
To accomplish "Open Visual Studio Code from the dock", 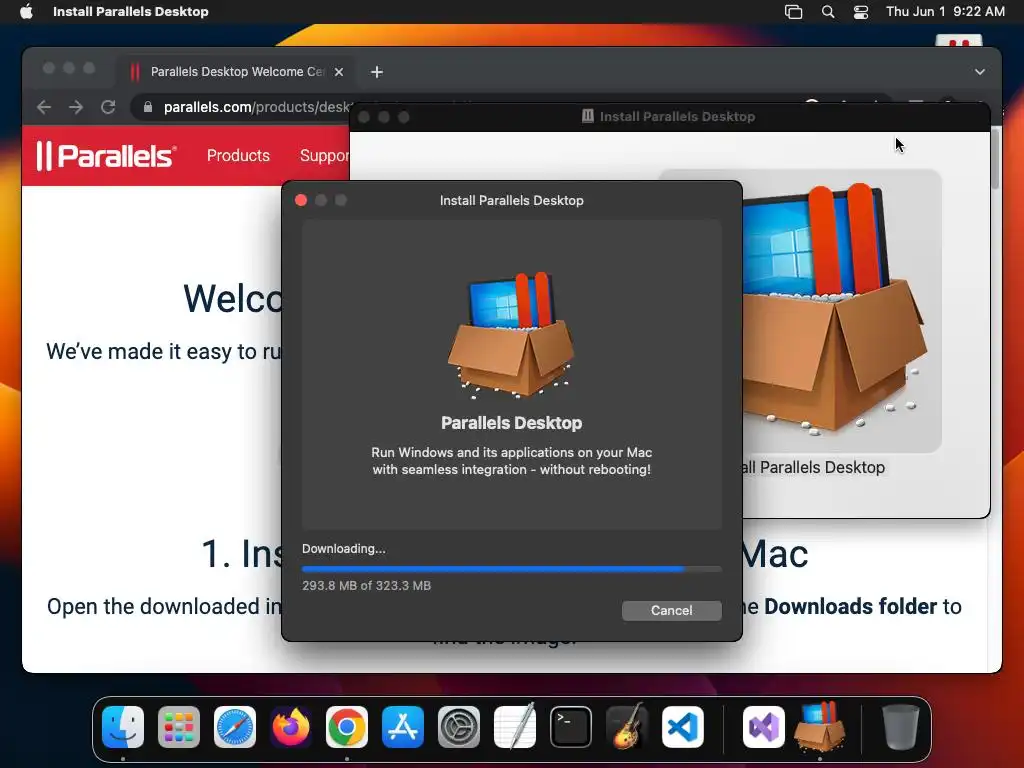I will (683, 727).
